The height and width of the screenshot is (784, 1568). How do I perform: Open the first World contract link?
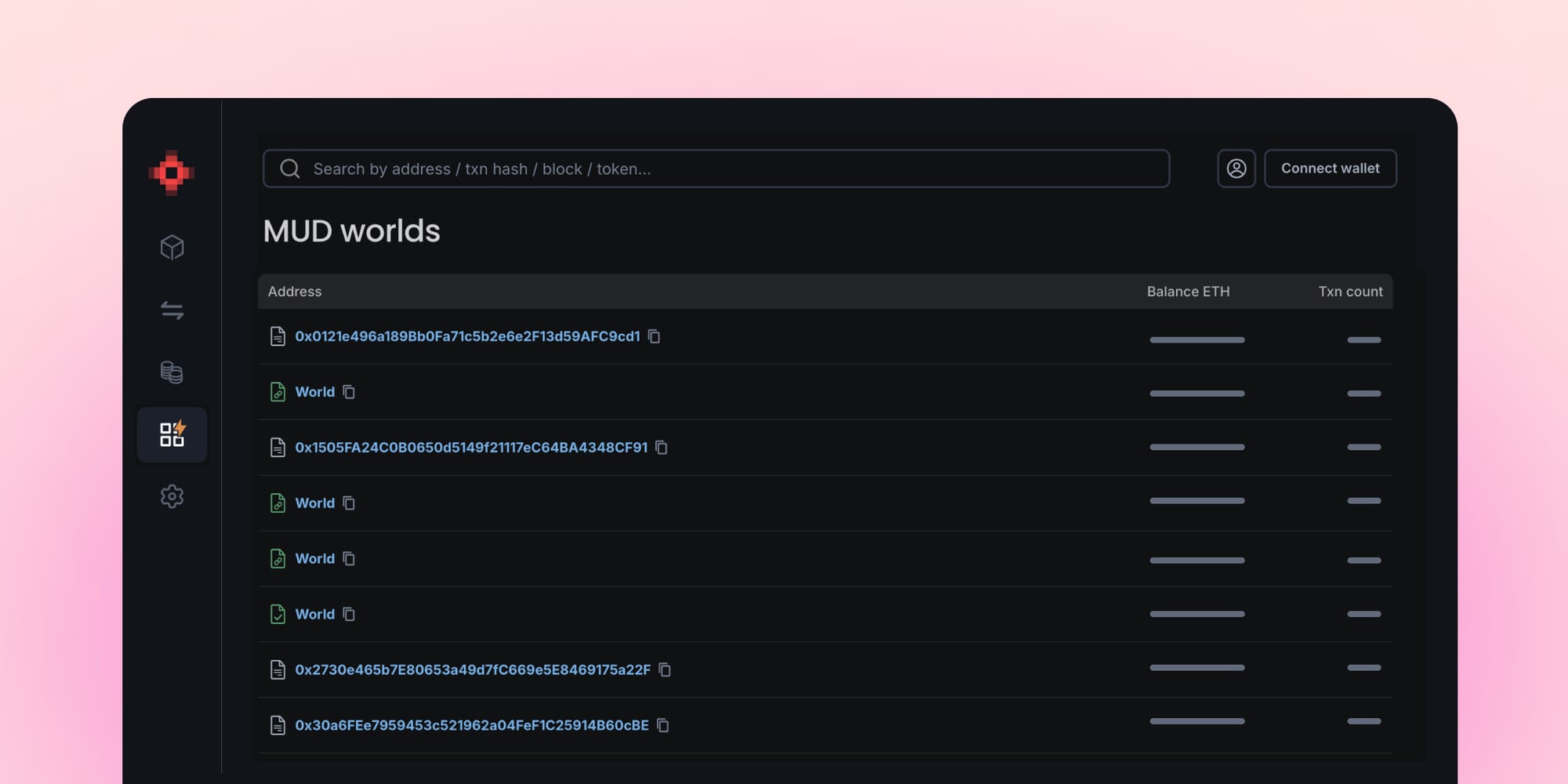(315, 391)
